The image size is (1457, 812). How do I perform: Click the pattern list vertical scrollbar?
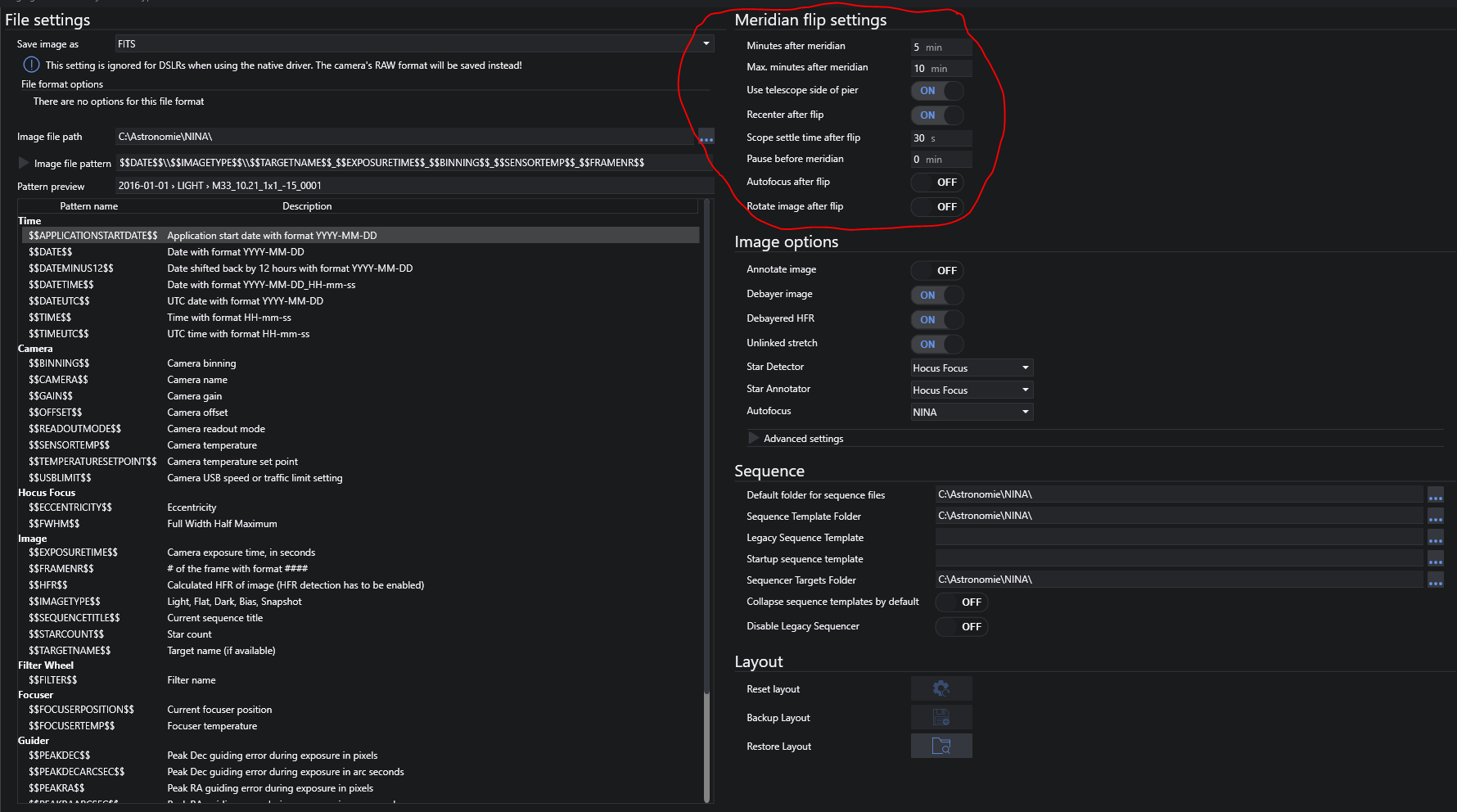point(706,491)
